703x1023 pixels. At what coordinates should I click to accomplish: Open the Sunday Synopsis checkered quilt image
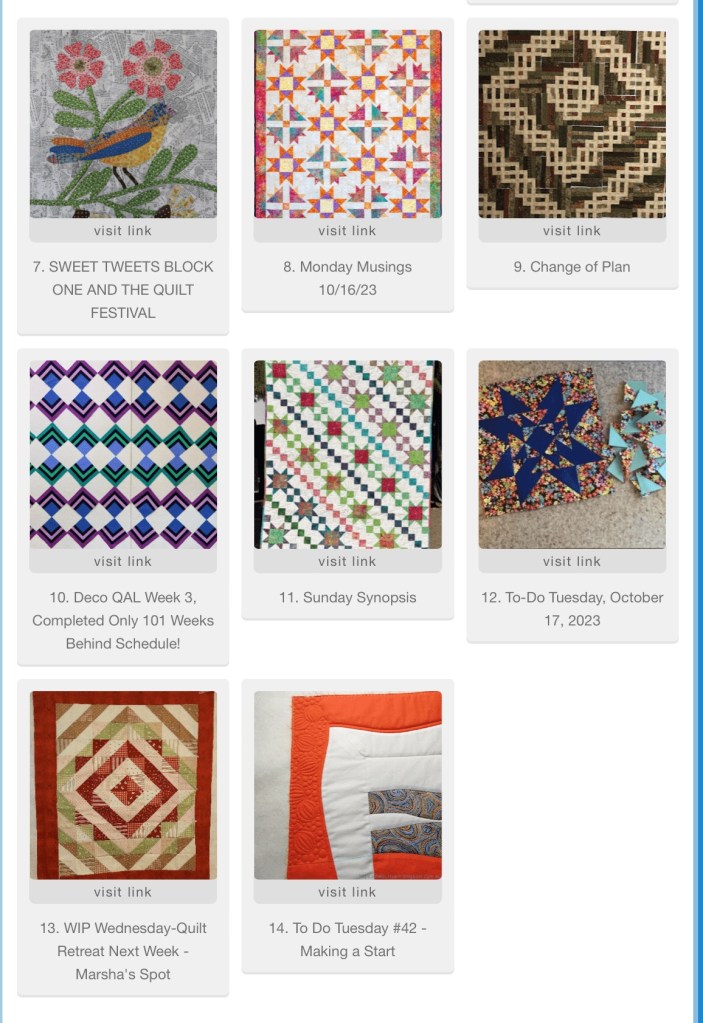(348, 455)
